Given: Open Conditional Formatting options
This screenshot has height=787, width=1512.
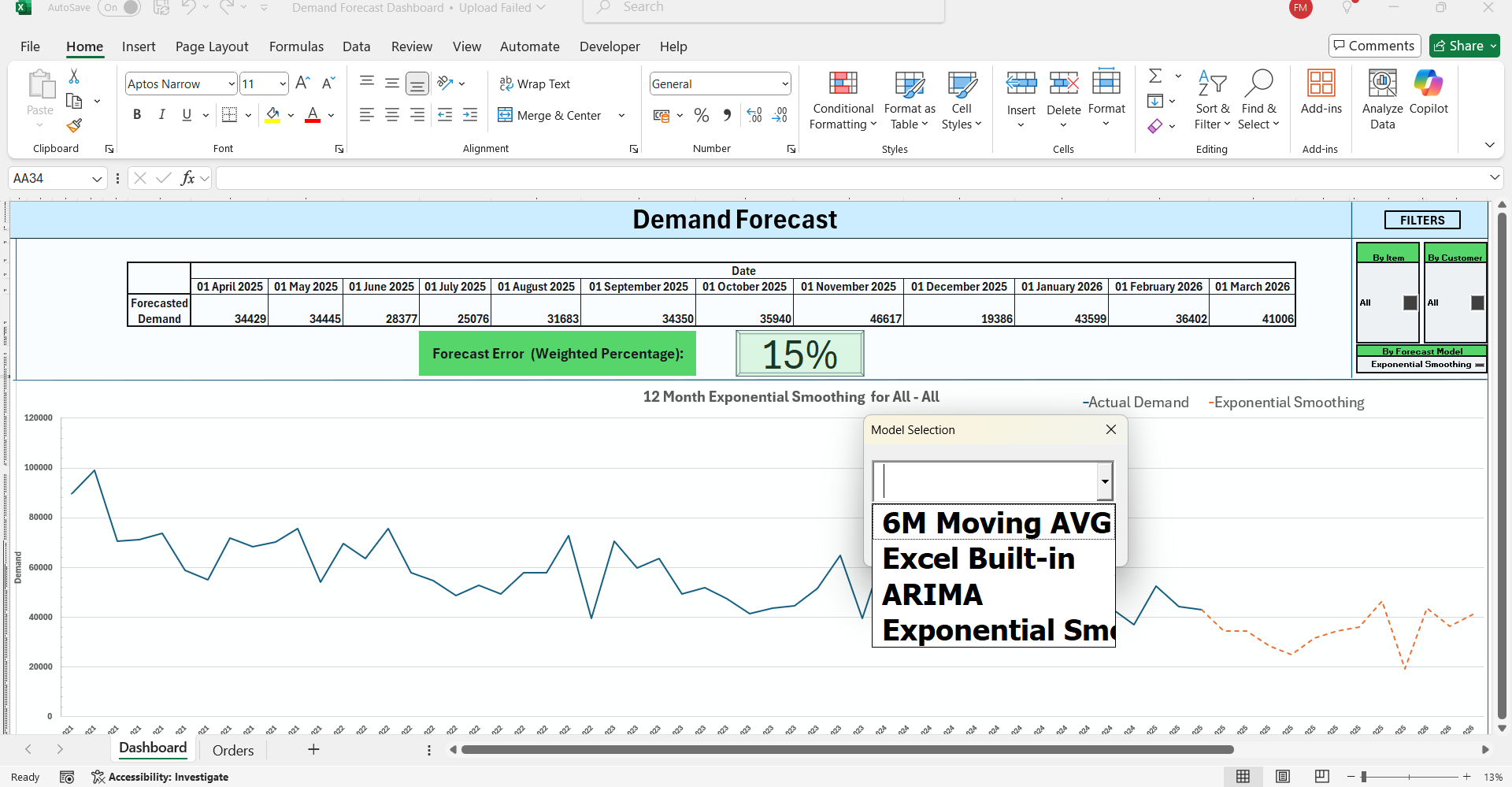Looking at the screenshot, I should click(842, 100).
